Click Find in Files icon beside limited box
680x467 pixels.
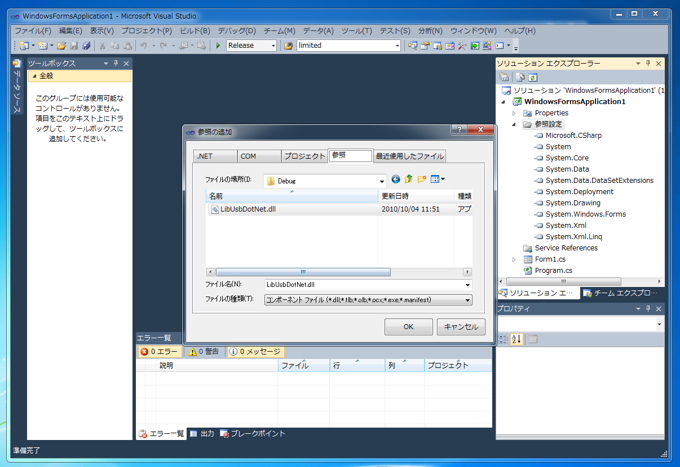(x=288, y=46)
